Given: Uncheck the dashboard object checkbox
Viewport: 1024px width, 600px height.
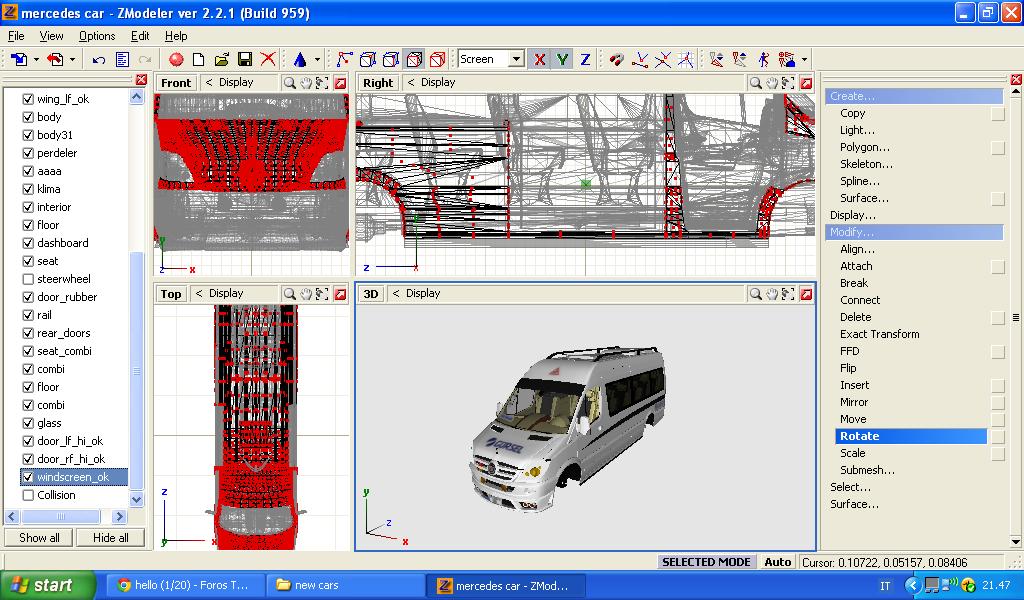Looking at the screenshot, I should point(28,243).
